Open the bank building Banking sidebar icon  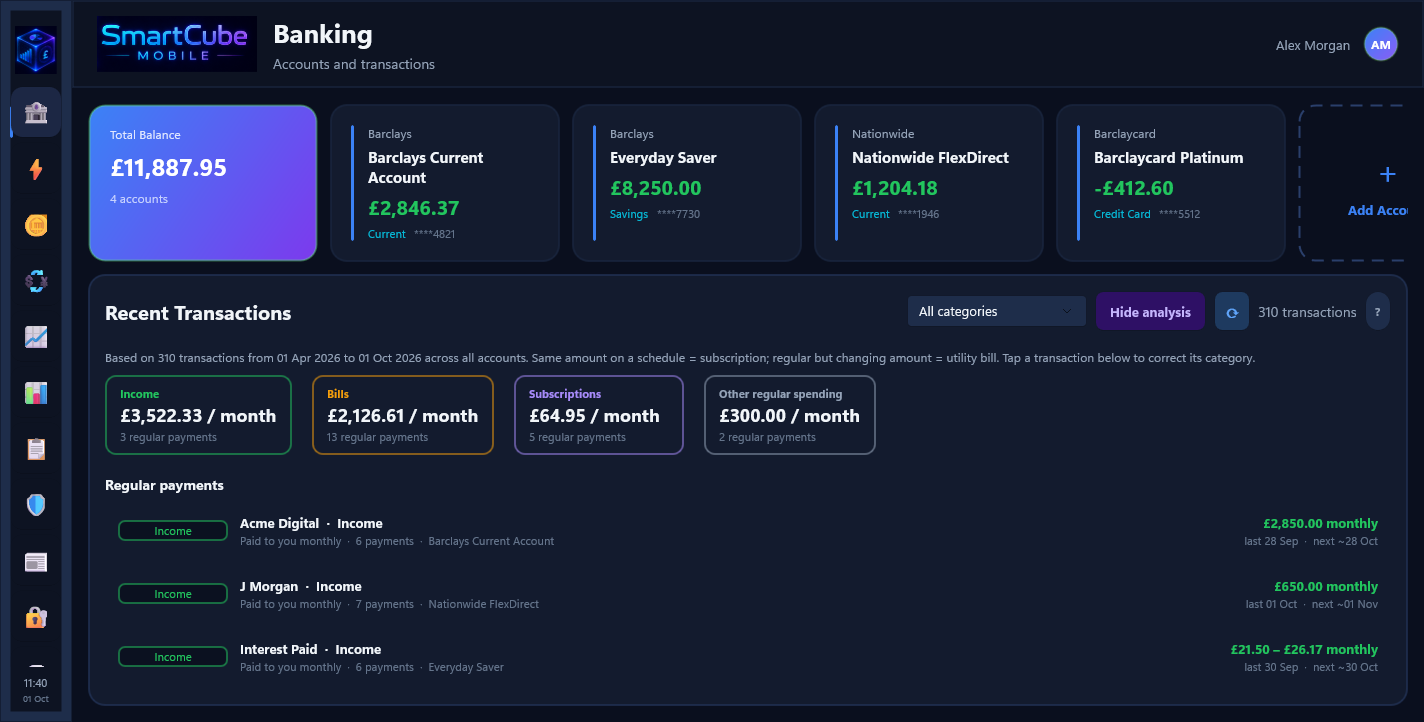click(x=36, y=112)
